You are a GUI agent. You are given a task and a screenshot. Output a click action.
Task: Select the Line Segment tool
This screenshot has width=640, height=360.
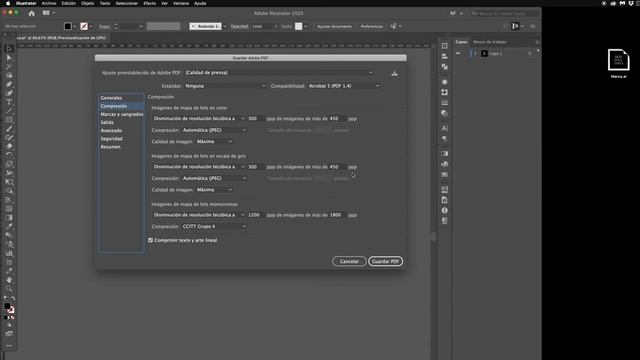point(9,111)
